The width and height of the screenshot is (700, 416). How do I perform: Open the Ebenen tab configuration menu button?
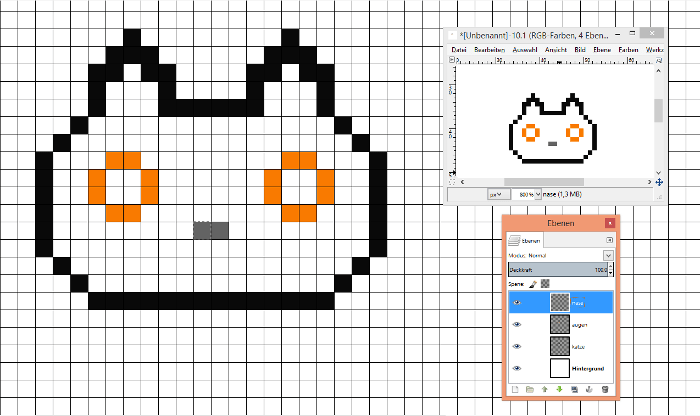pos(609,240)
